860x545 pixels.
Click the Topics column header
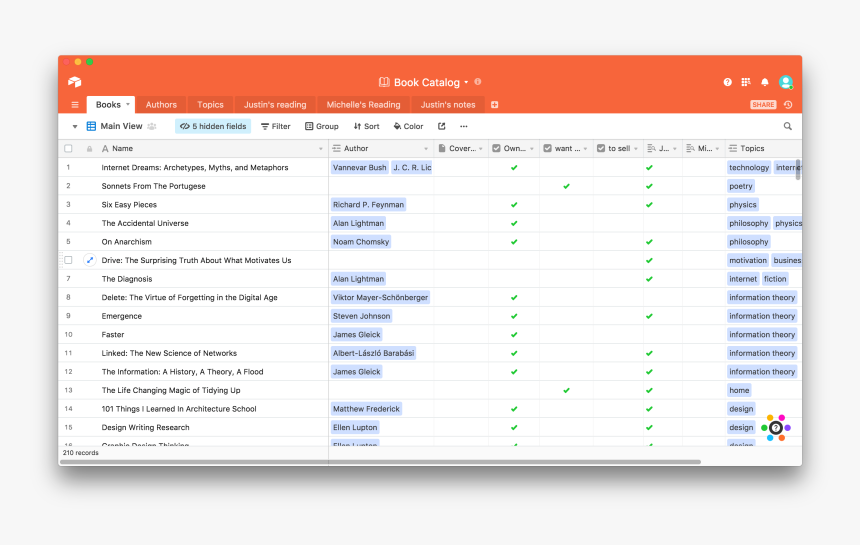tap(763, 149)
